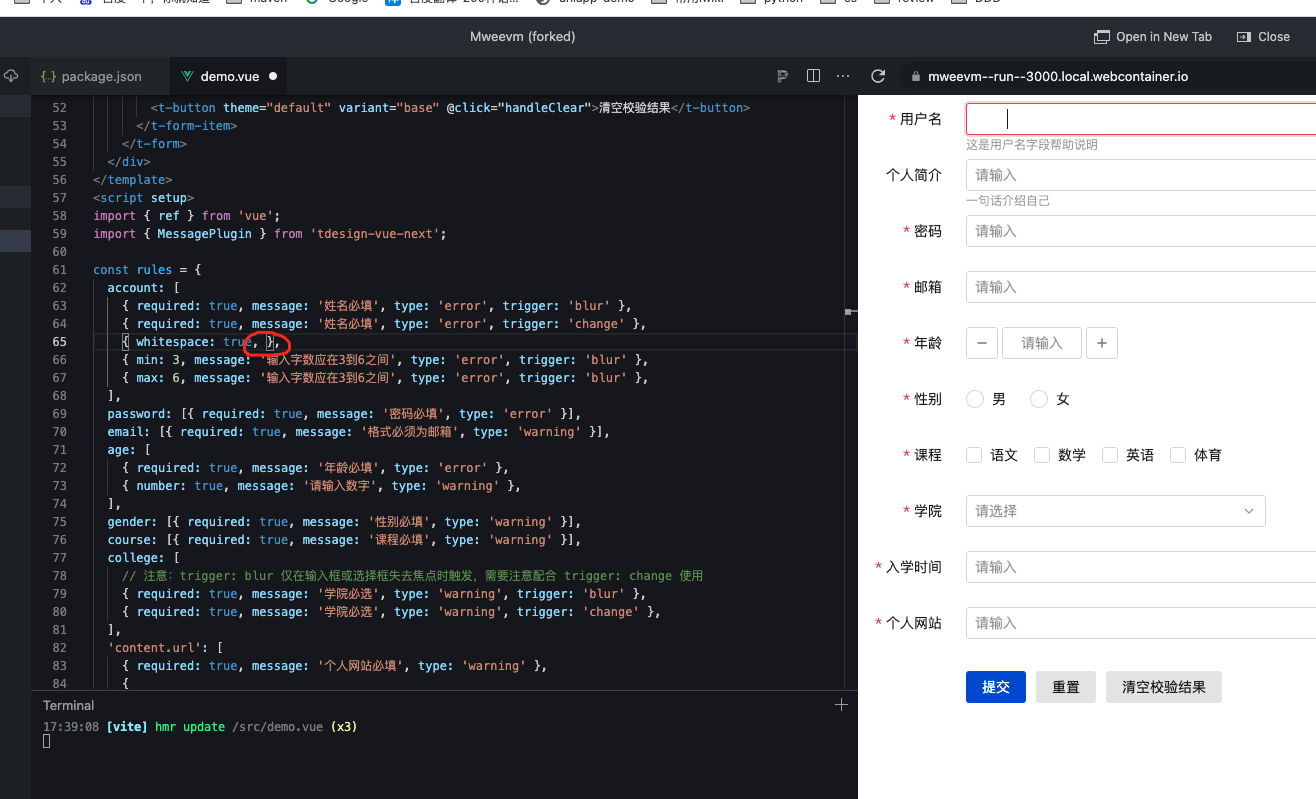
Task: Click the 入学时间 input field
Action: (x=1141, y=567)
